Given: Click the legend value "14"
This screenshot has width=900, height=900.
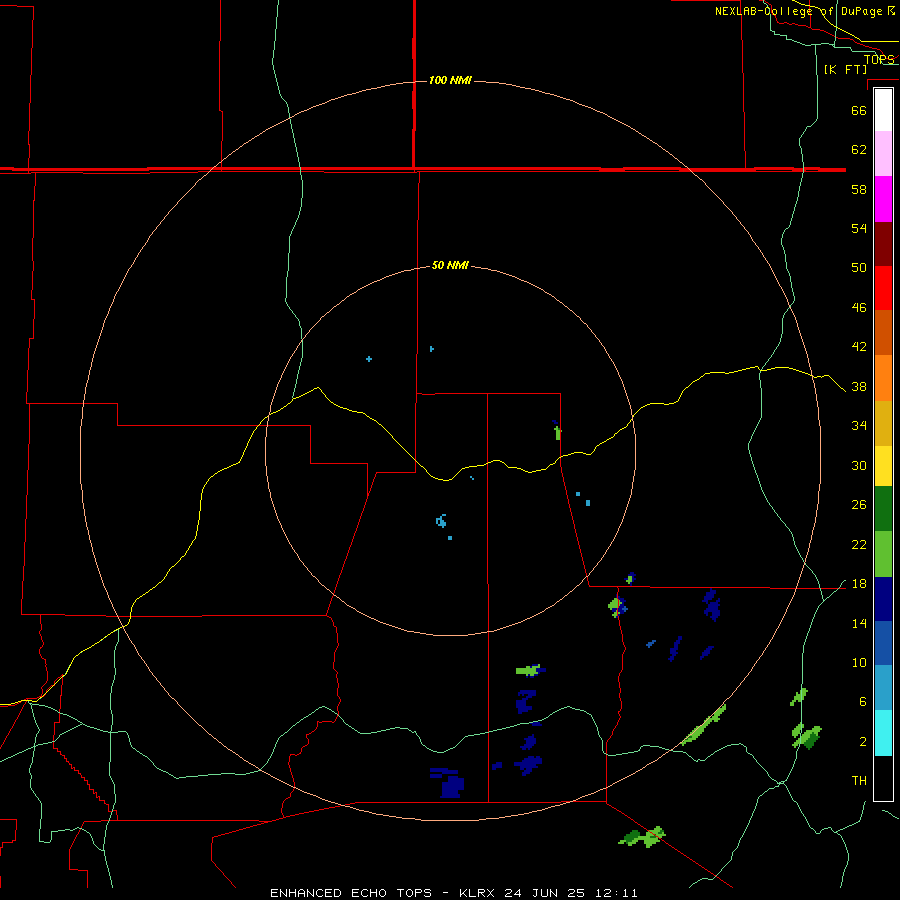Looking at the screenshot, I should coord(859,623).
